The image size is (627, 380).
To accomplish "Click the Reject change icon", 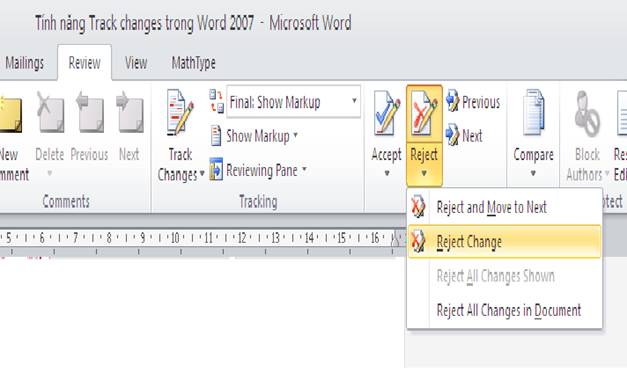I will 424,113.
